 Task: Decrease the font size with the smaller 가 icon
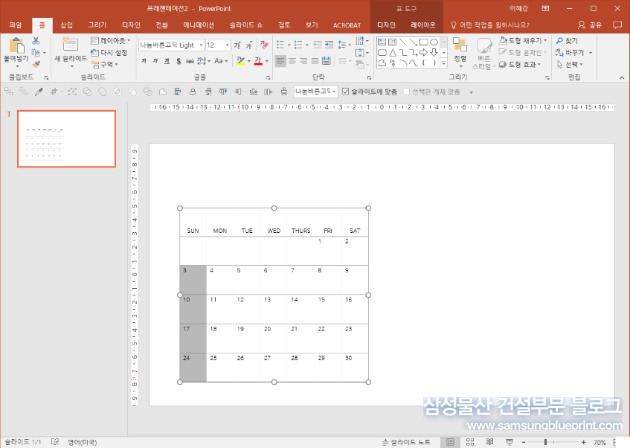[249, 45]
